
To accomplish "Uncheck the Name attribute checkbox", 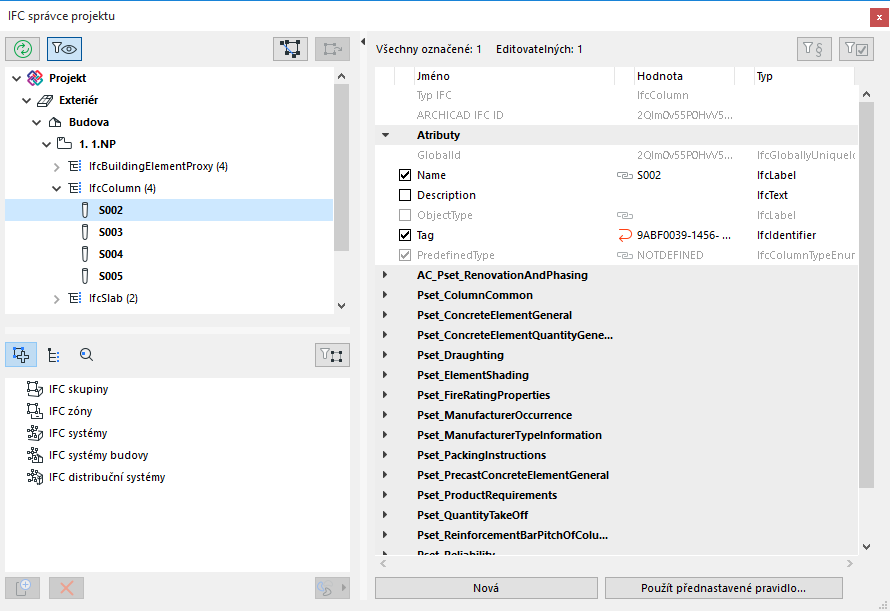I will (x=405, y=175).
